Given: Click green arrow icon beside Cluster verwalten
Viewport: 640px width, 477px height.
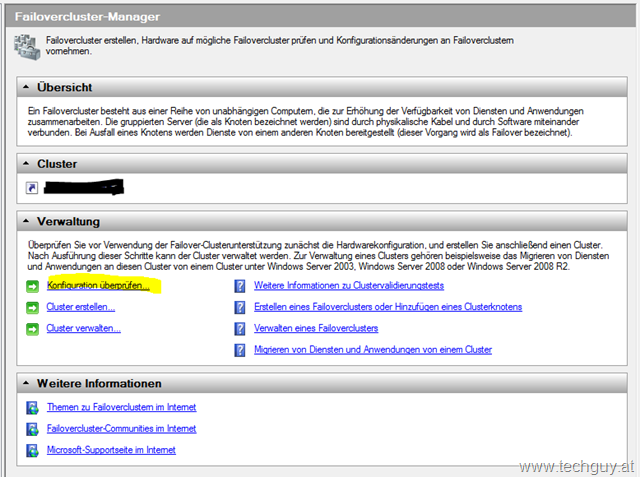Looking at the screenshot, I should [x=33, y=328].
